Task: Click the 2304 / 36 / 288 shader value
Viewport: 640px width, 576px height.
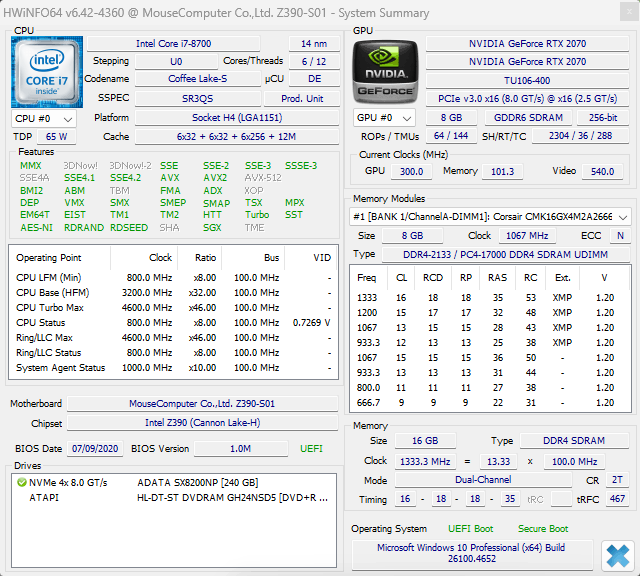Action: coord(580,136)
